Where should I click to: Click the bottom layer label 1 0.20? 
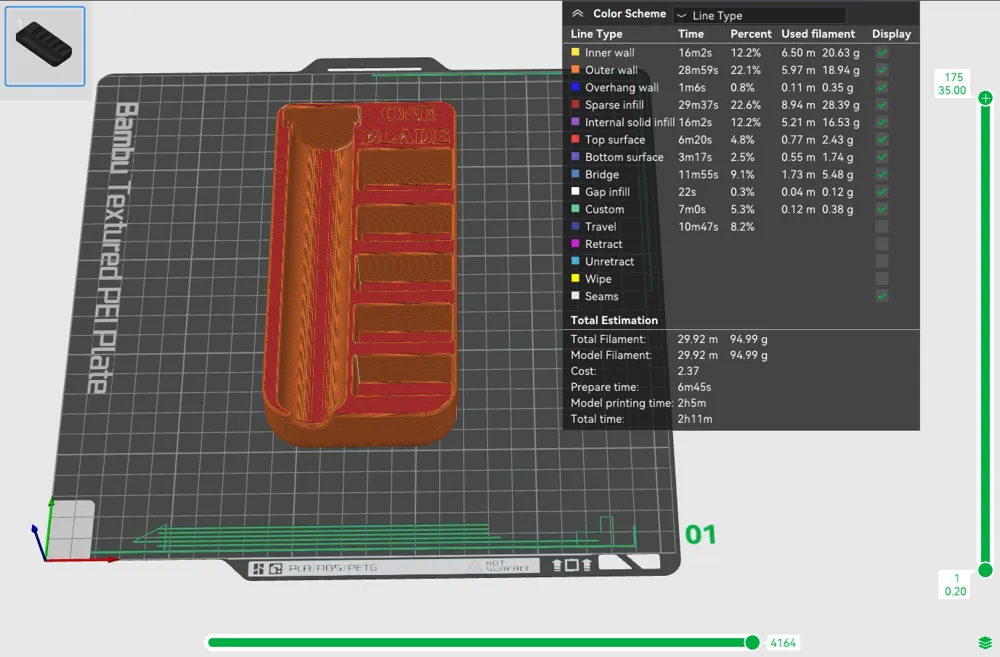[x=955, y=585]
